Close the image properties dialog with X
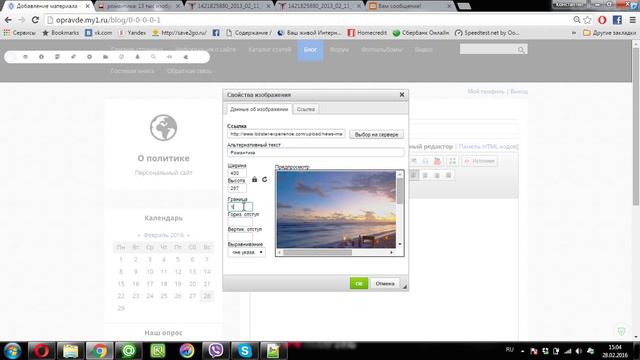Viewport: 640px width, 360px height. coord(402,95)
